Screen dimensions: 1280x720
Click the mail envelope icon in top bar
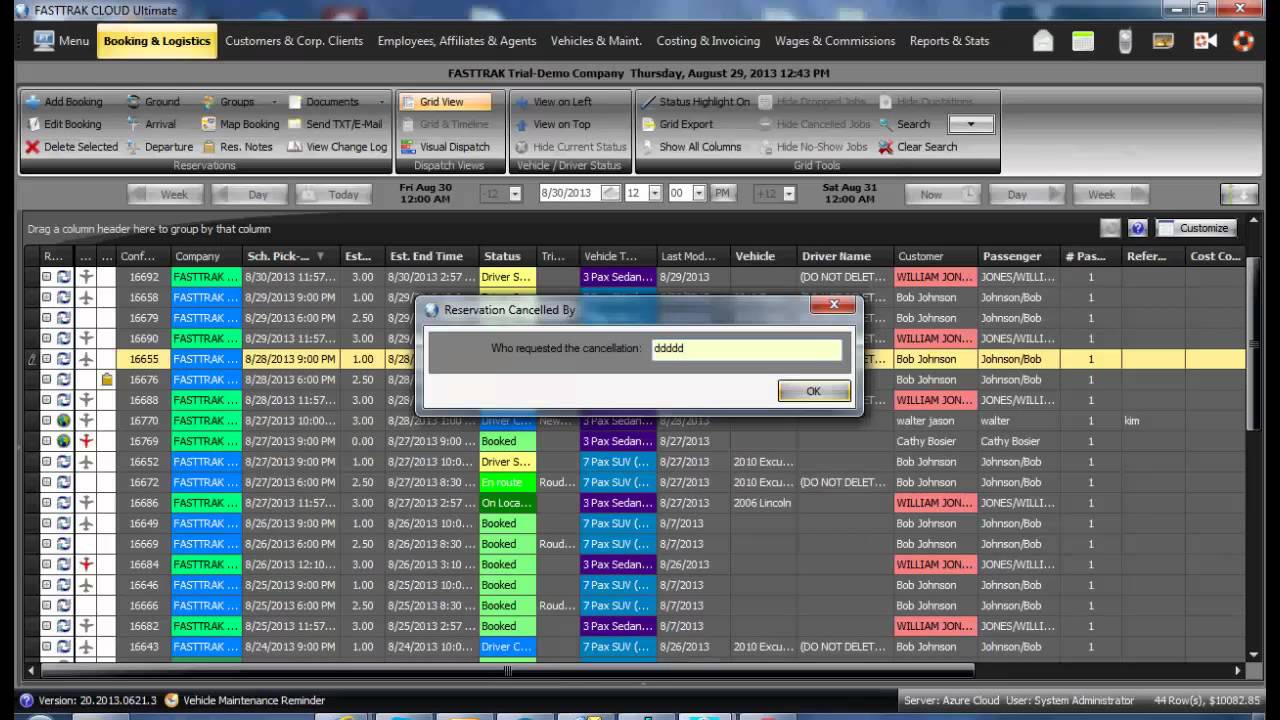[x=1043, y=41]
